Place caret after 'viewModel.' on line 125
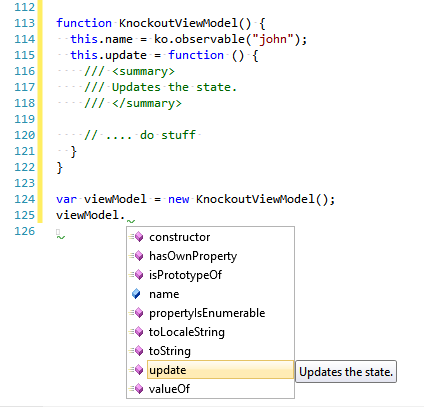424x407 pixels. tap(126, 215)
